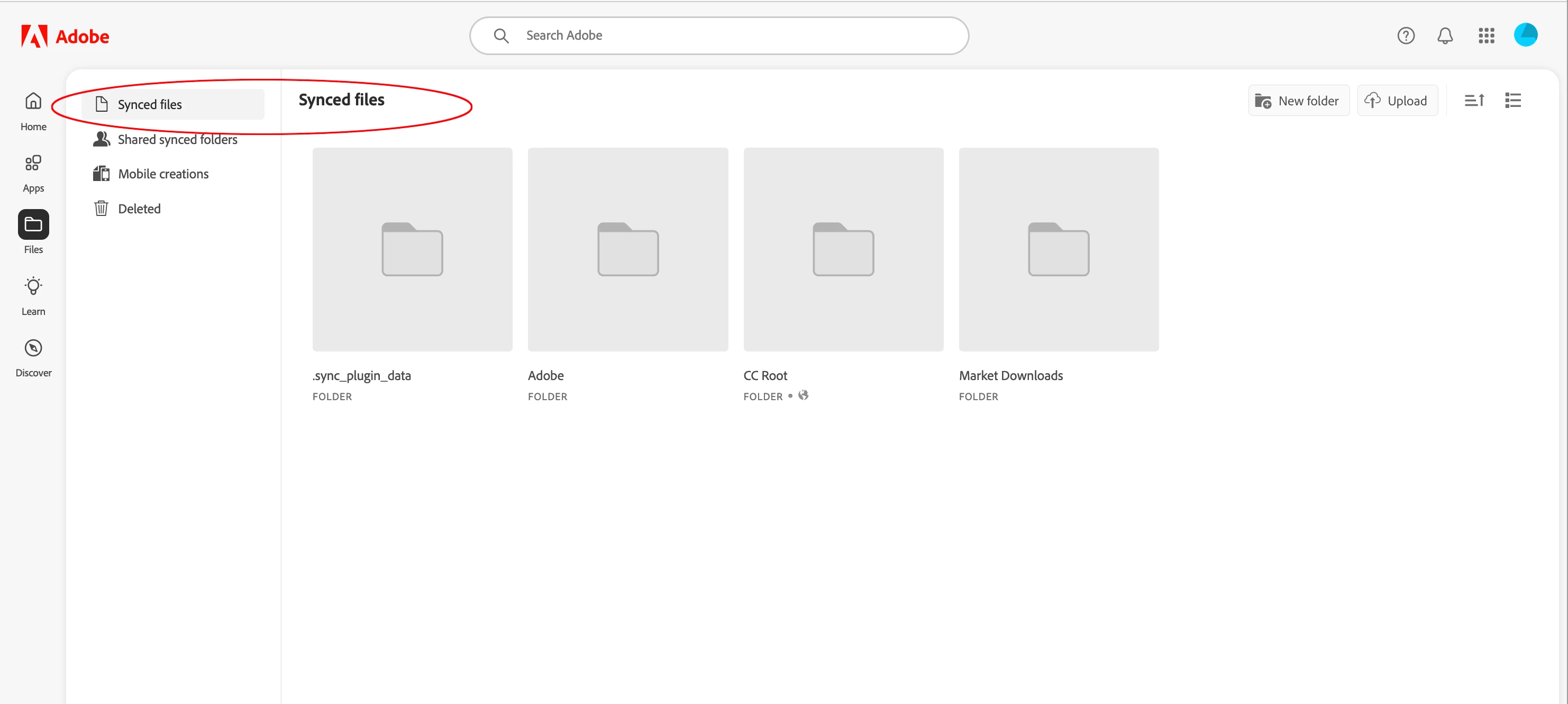
Task: Click the Adobe logo
Action: (65, 37)
